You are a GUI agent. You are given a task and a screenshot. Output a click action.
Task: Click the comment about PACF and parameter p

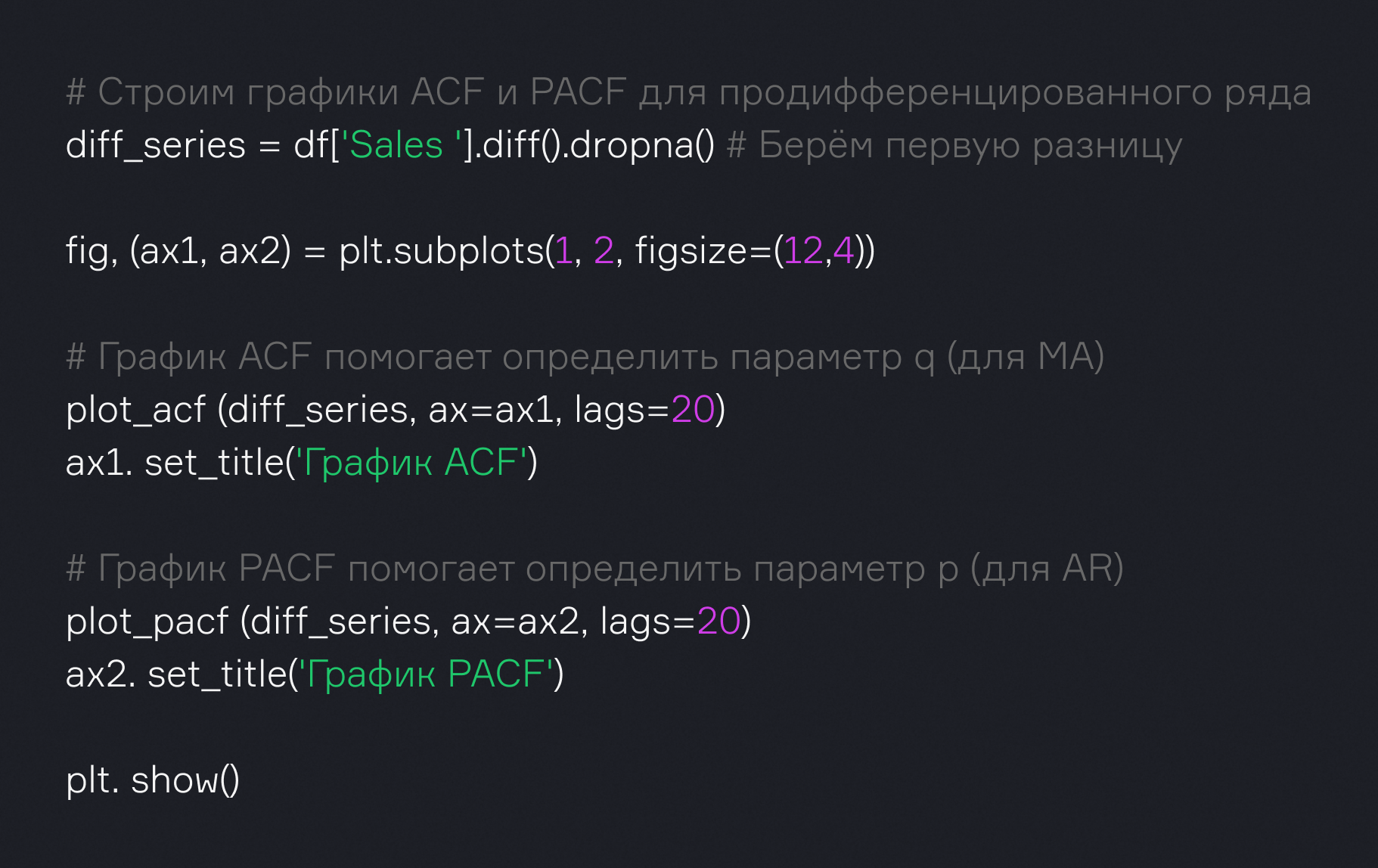click(594, 569)
